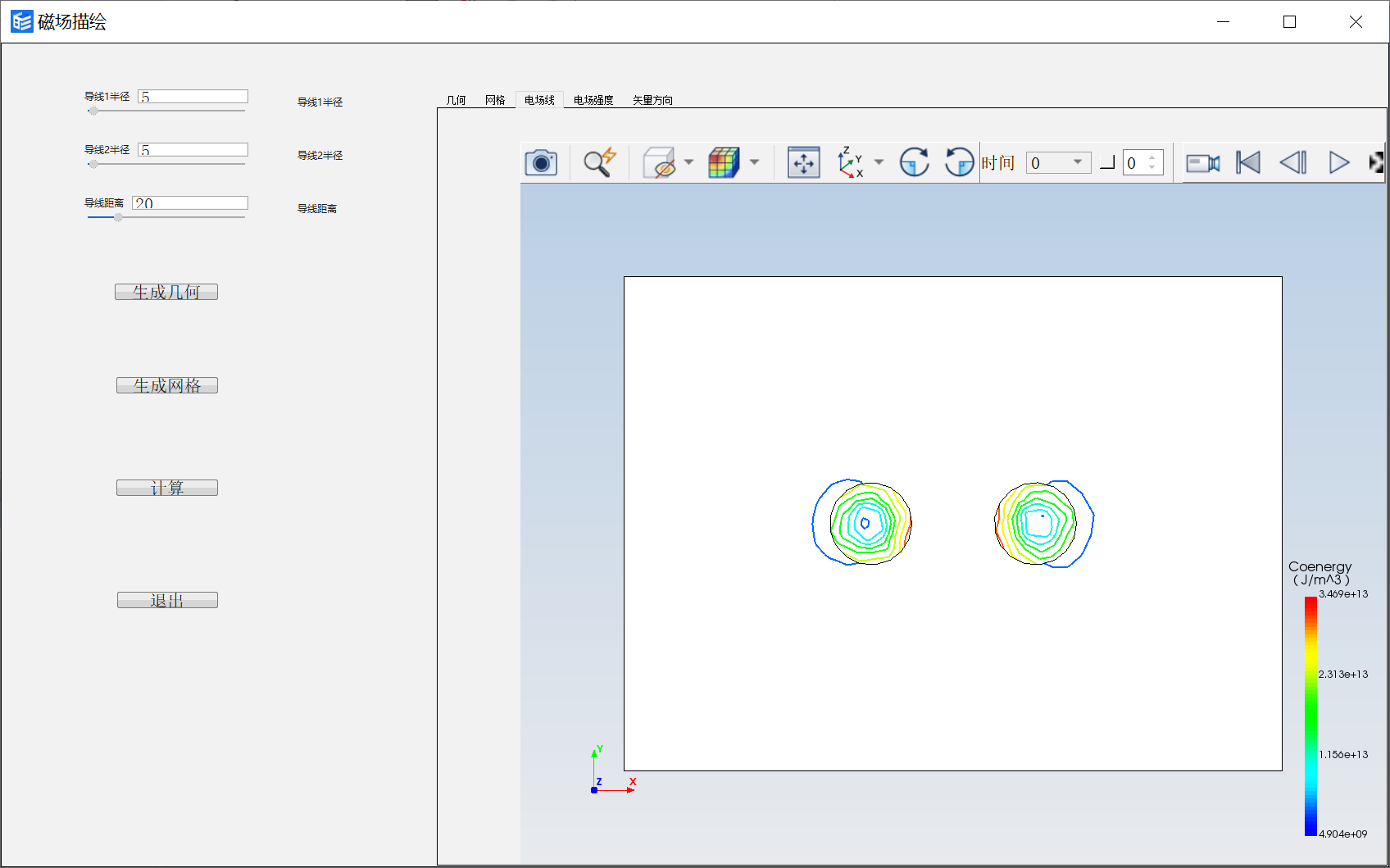The width and height of the screenshot is (1390, 868).
Task: Click the 磁场描绘 app icon in title bar
Action: point(22,21)
